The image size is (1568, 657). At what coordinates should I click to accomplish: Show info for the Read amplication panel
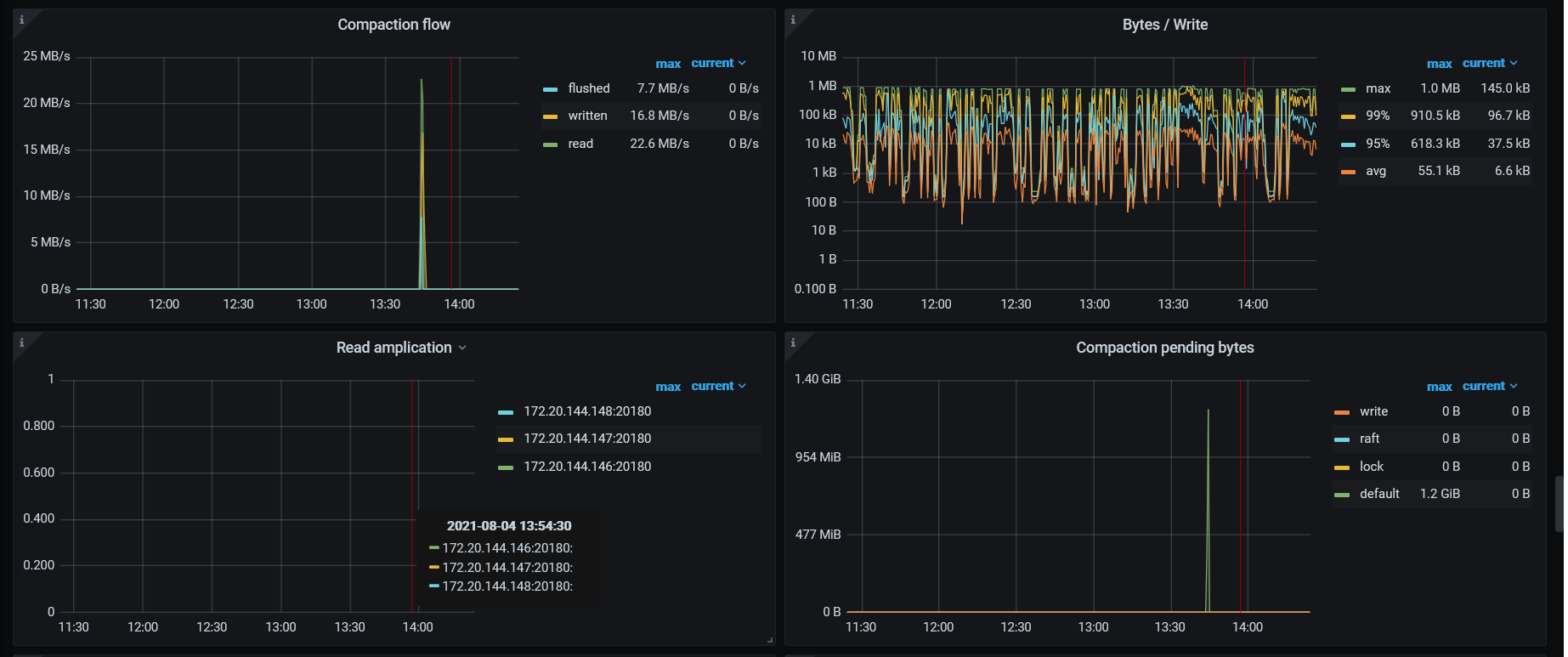tap(22, 343)
